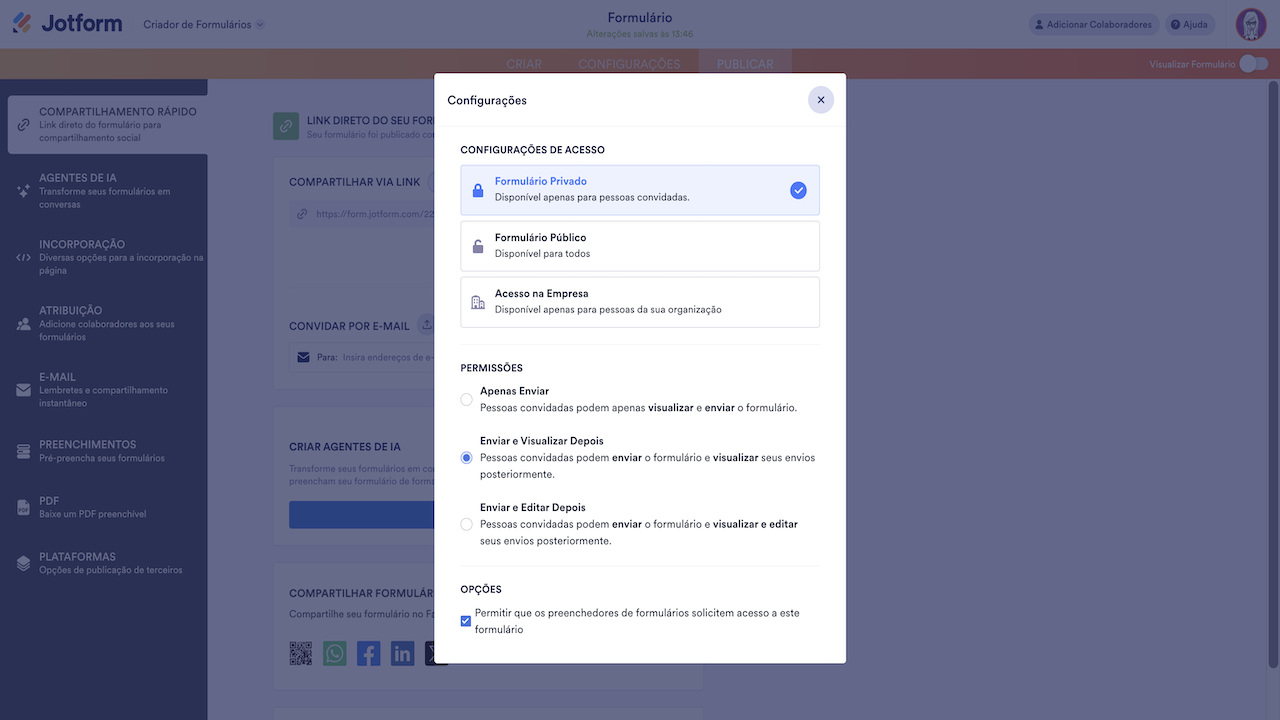Open Compartilhamento Rápido via its link icon

coord(23,124)
